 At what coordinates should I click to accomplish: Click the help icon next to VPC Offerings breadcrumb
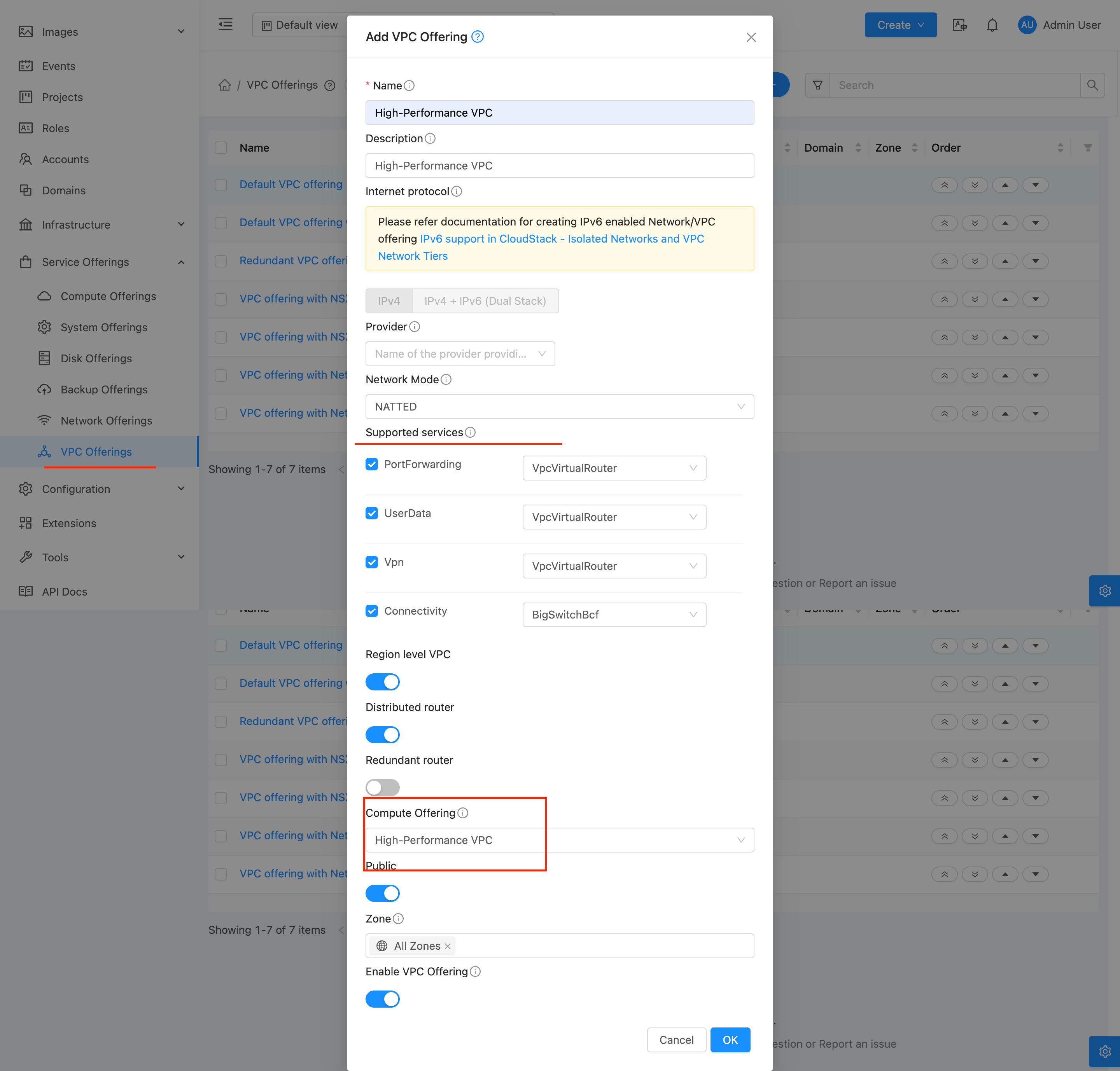pos(329,86)
